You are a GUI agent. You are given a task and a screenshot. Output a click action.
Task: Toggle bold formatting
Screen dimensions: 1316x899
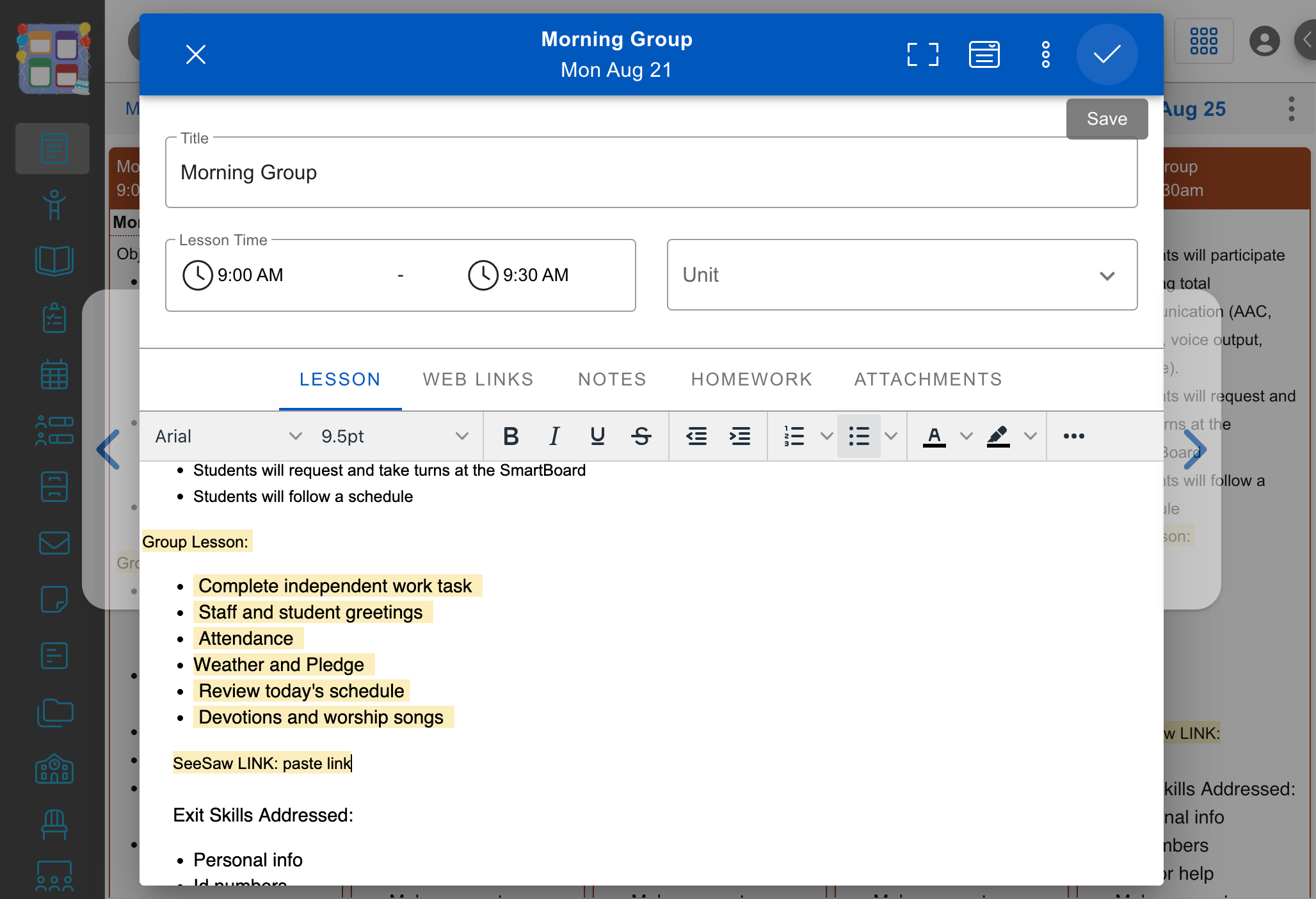pyautogui.click(x=511, y=436)
